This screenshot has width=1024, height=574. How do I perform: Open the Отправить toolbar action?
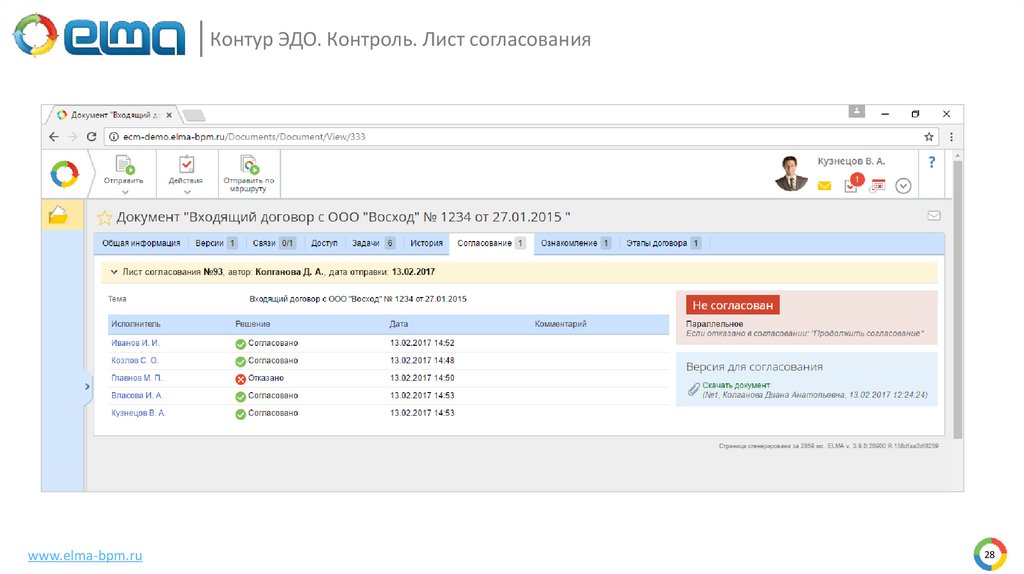(123, 169)
